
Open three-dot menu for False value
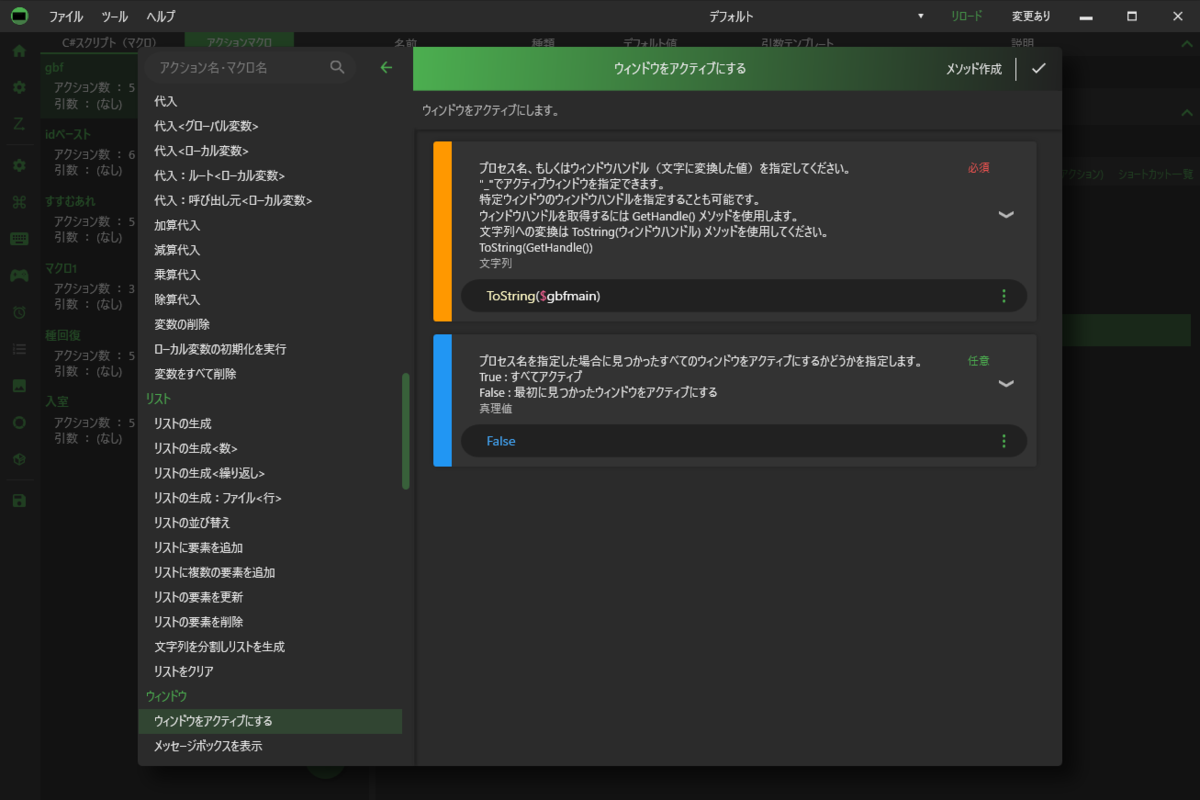coord(1004,441)
